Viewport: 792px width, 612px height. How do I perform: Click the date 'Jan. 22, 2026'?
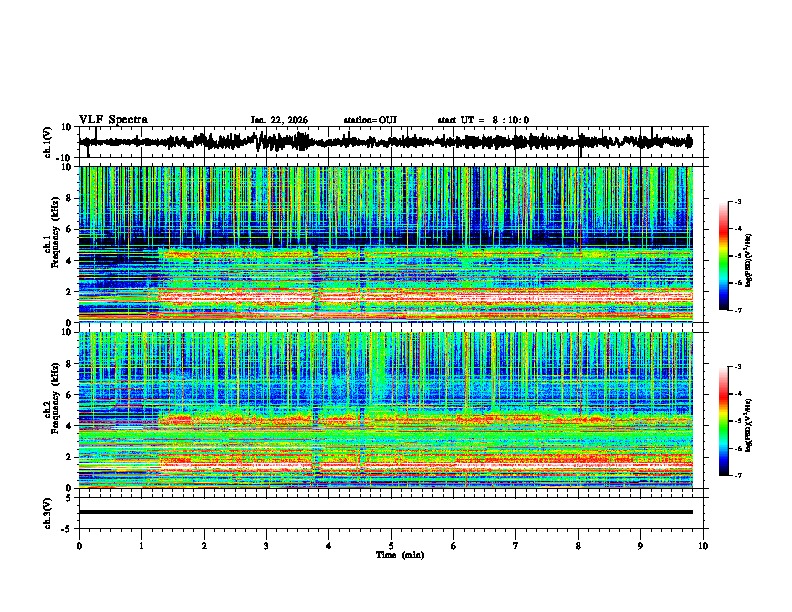pyautogui.click(x=279, y=120)
